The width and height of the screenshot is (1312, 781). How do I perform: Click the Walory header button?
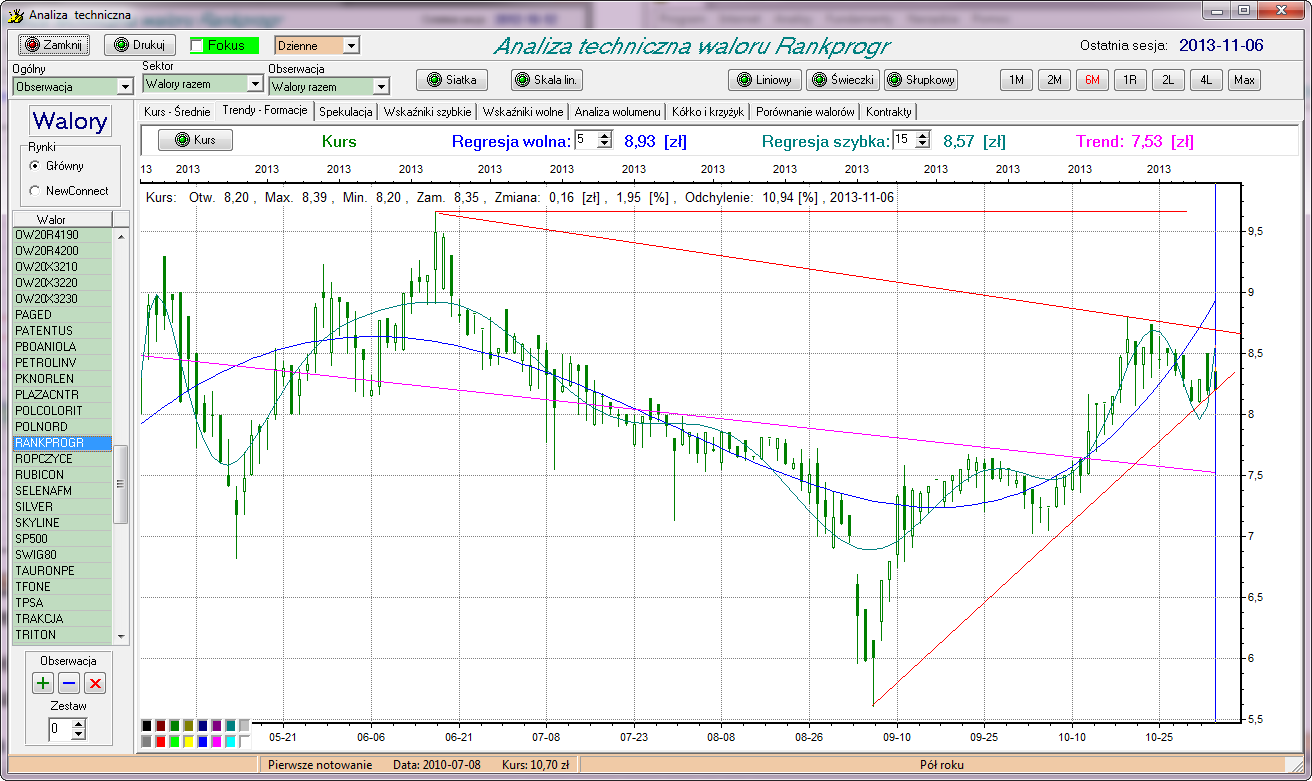tap(70, 121)
